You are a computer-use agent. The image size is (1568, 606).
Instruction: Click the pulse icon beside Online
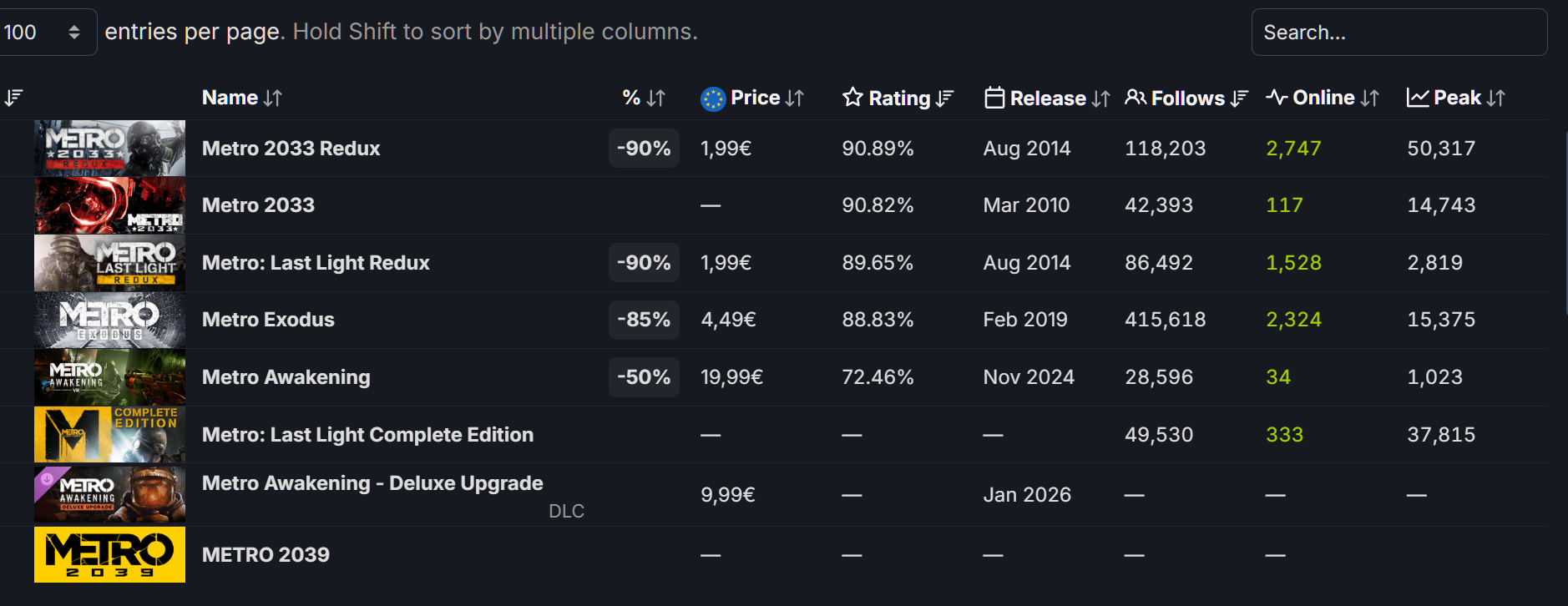[x=1277, y=98]
